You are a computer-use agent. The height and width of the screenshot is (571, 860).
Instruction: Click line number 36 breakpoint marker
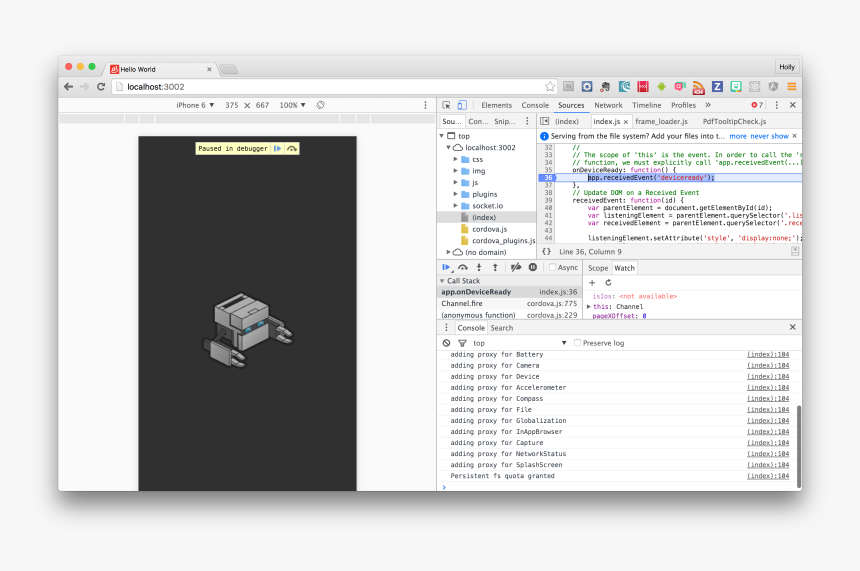pyautogui.click(x=548, y=178)
